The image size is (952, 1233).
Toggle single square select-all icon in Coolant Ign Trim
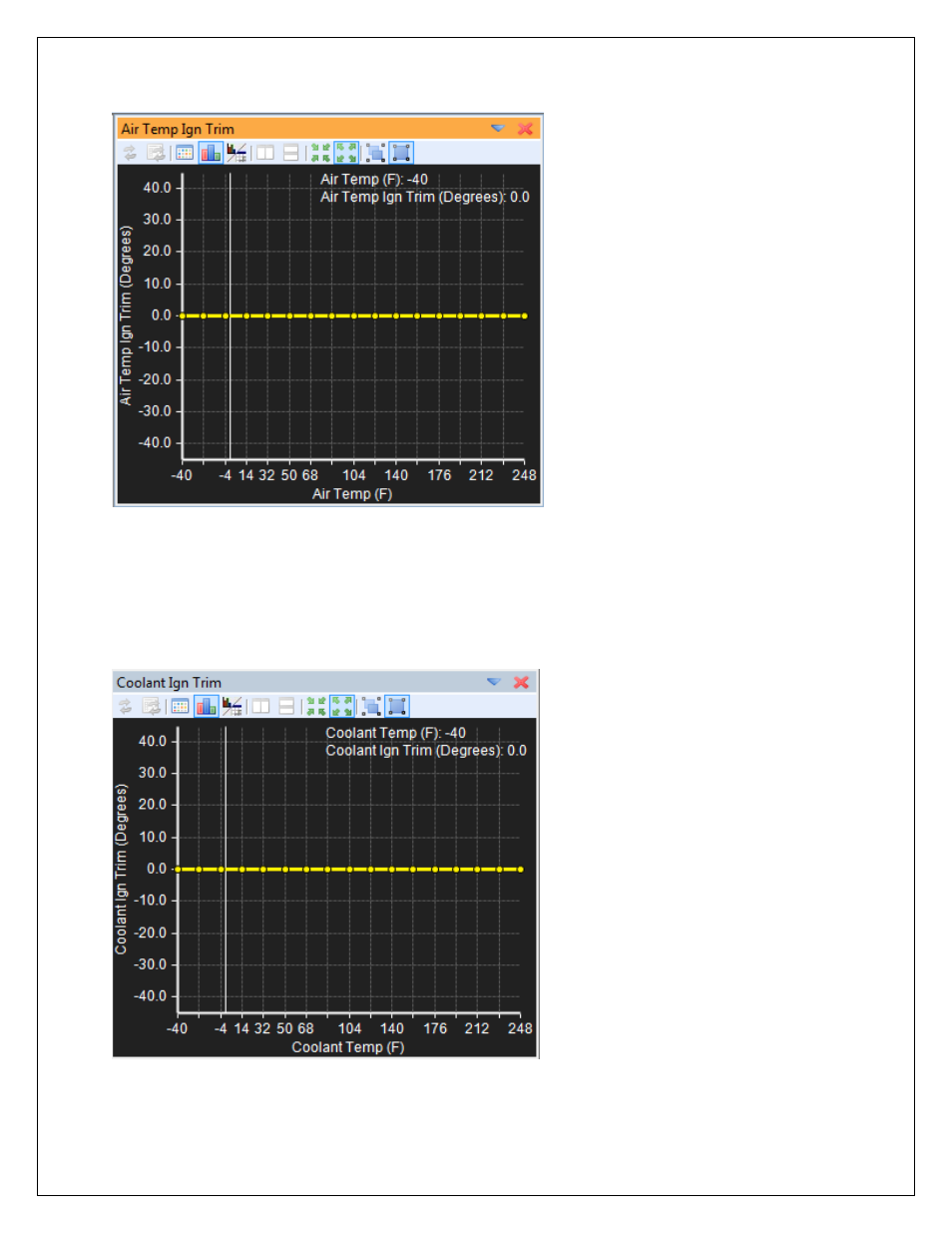[x=397, y=706]
